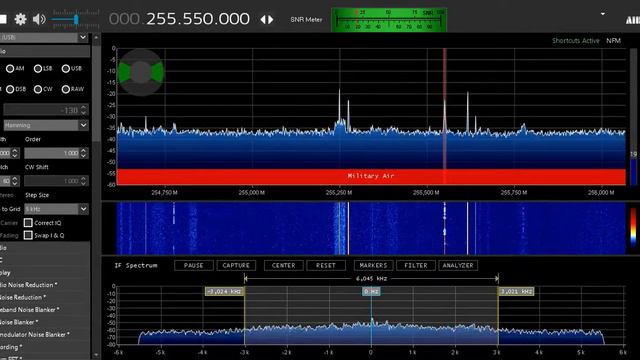Click the side panel scroll up arrow

(96, 37)
